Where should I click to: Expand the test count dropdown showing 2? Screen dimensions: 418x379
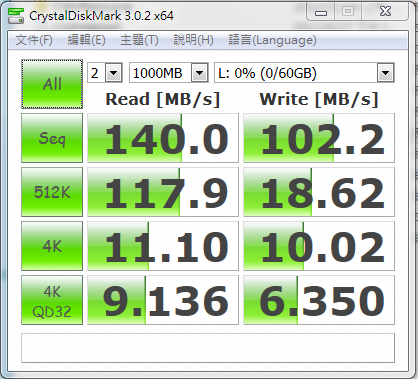coord(114,73)
